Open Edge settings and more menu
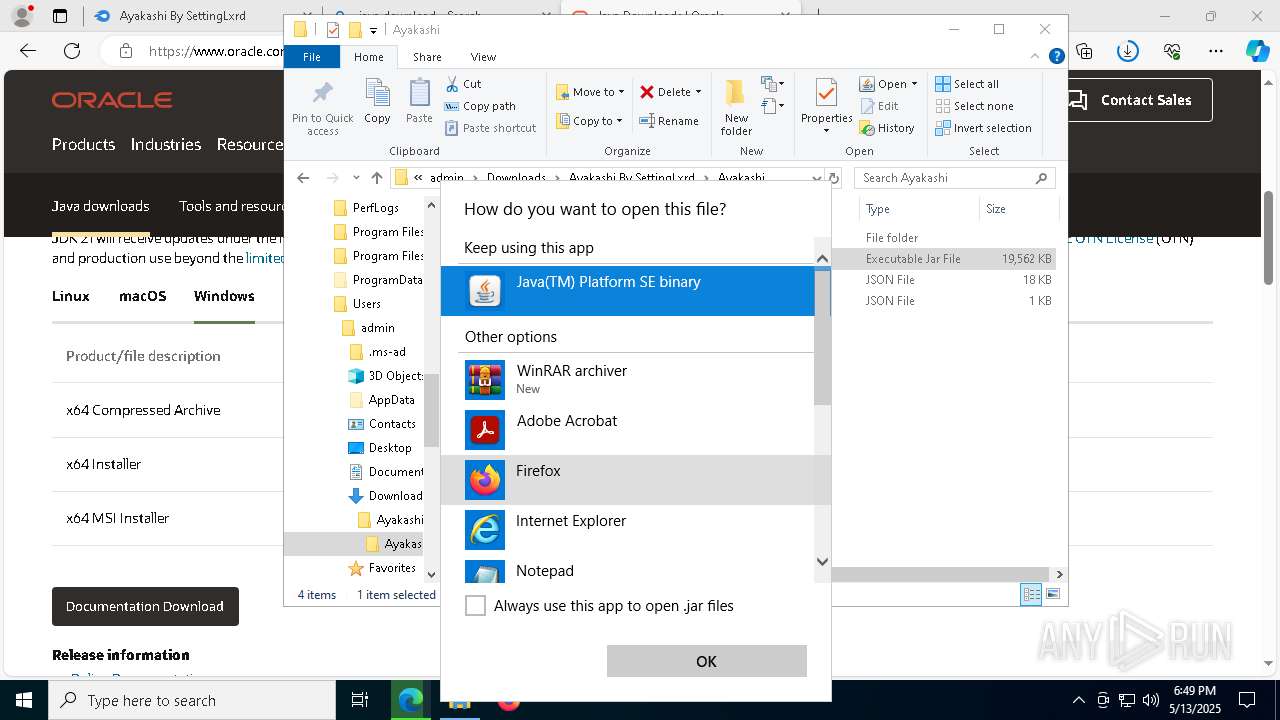 point(1216,51)
